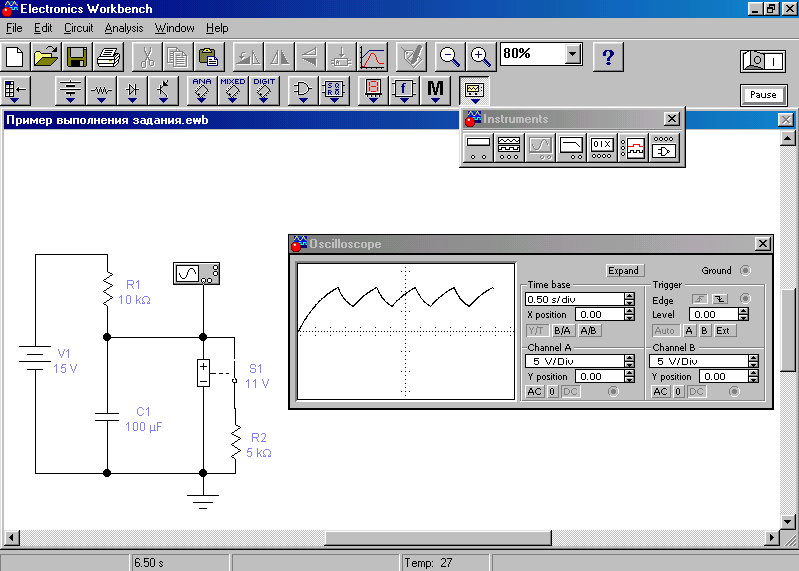
Task: Cut selection with the scissors icon
Action: (x=147, y=57)
